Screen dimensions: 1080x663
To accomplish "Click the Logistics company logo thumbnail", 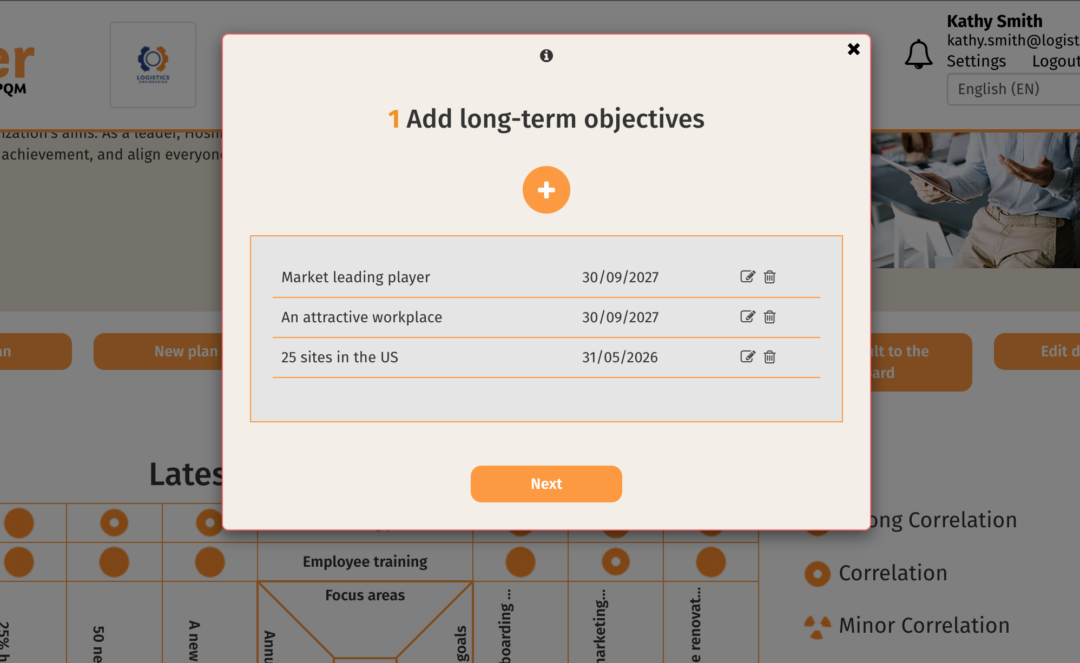I will (x=153, y=65).
